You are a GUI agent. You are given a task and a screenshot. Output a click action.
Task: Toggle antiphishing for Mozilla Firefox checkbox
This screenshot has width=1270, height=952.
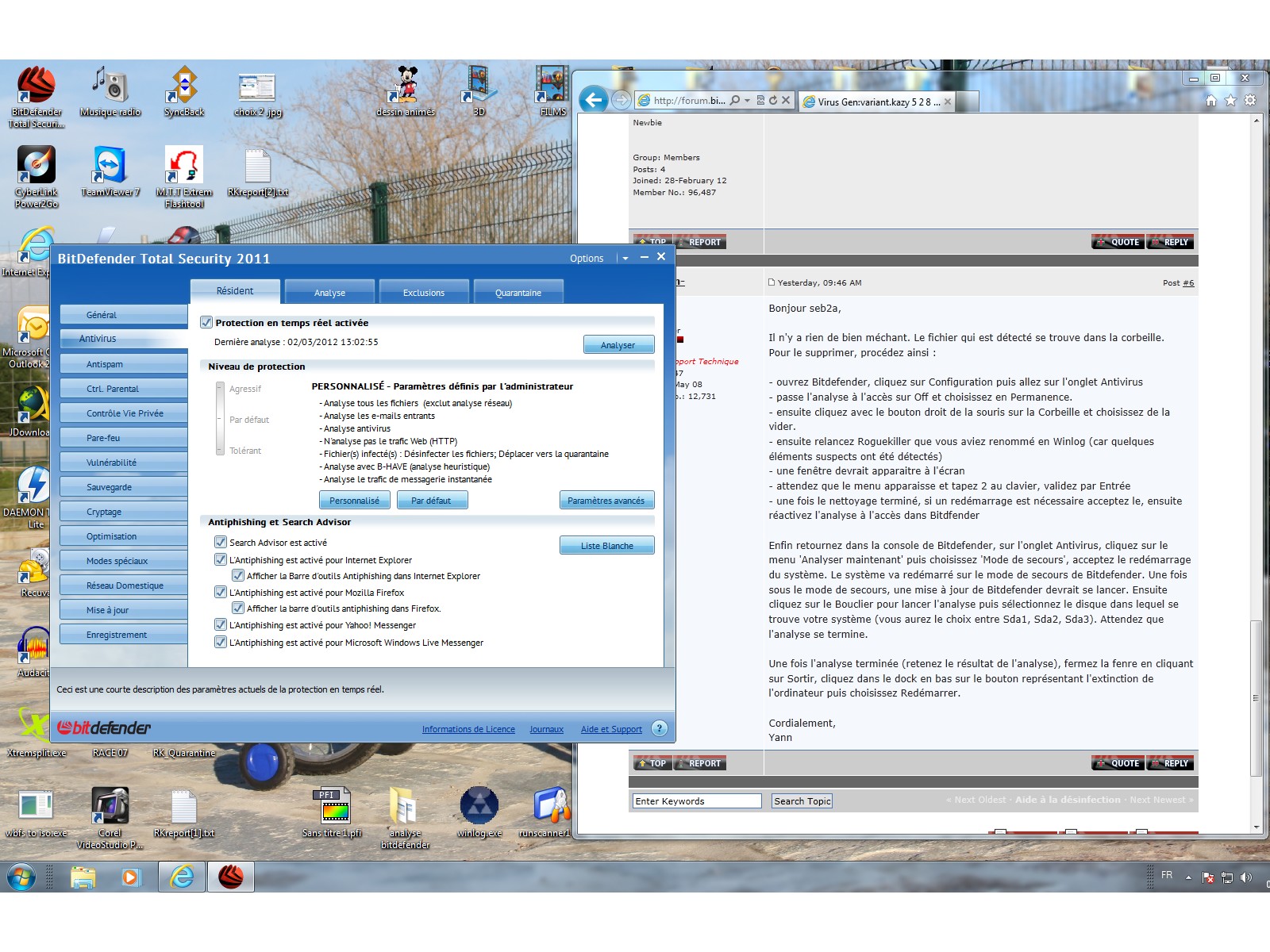[x=221, y=592]
